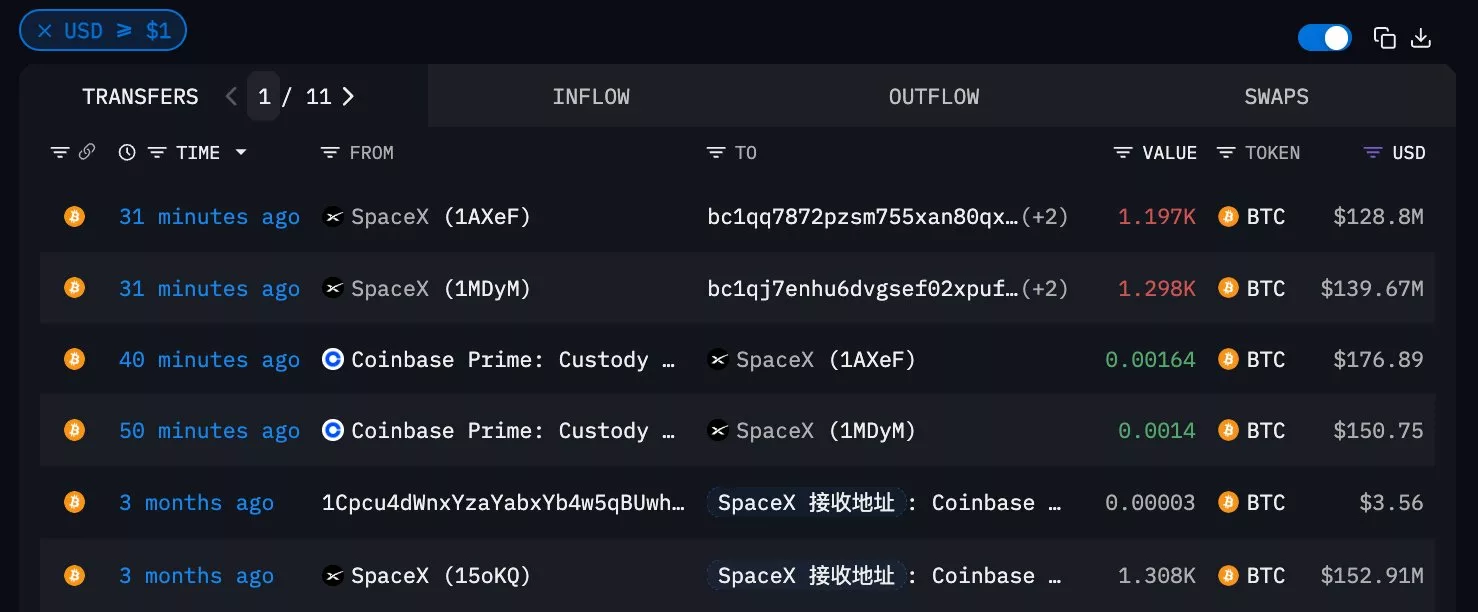Open the FROM column filter icon
This screenshot has height=612, width=1478.
point(330,152)
